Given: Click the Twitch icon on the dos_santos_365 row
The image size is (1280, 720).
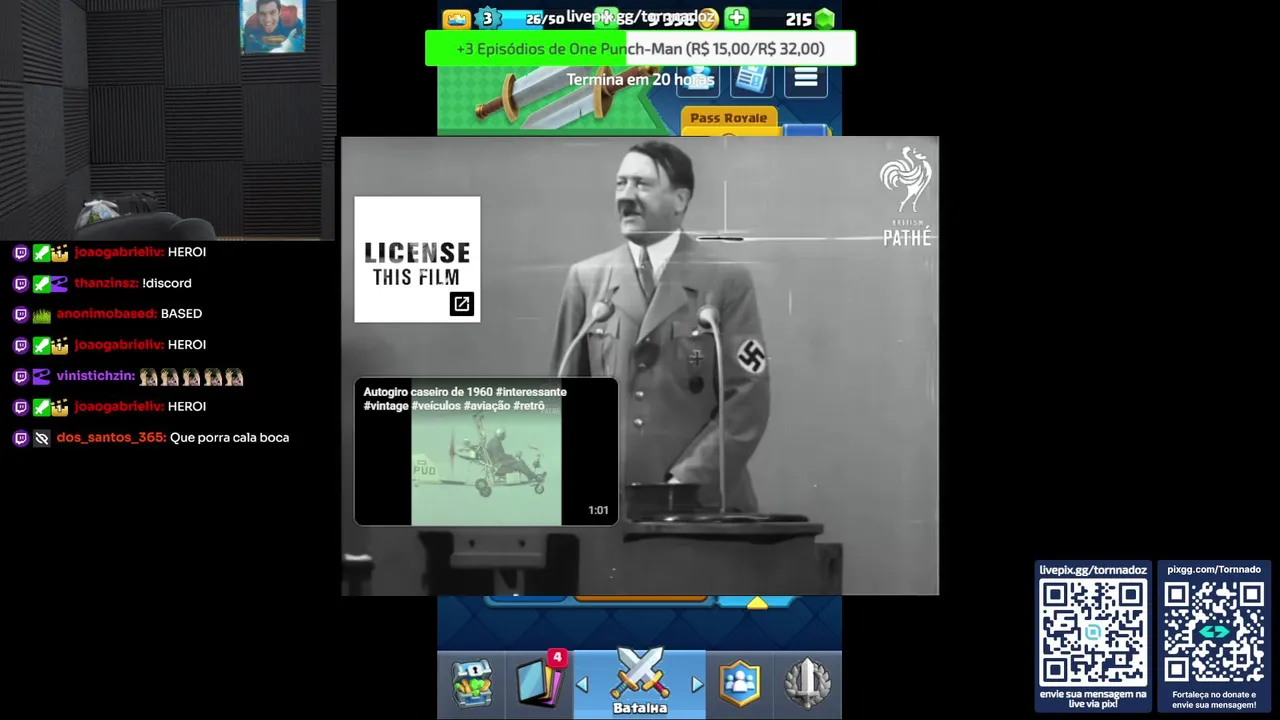Looking at the screenshot, I should click(x=20, y=438).
